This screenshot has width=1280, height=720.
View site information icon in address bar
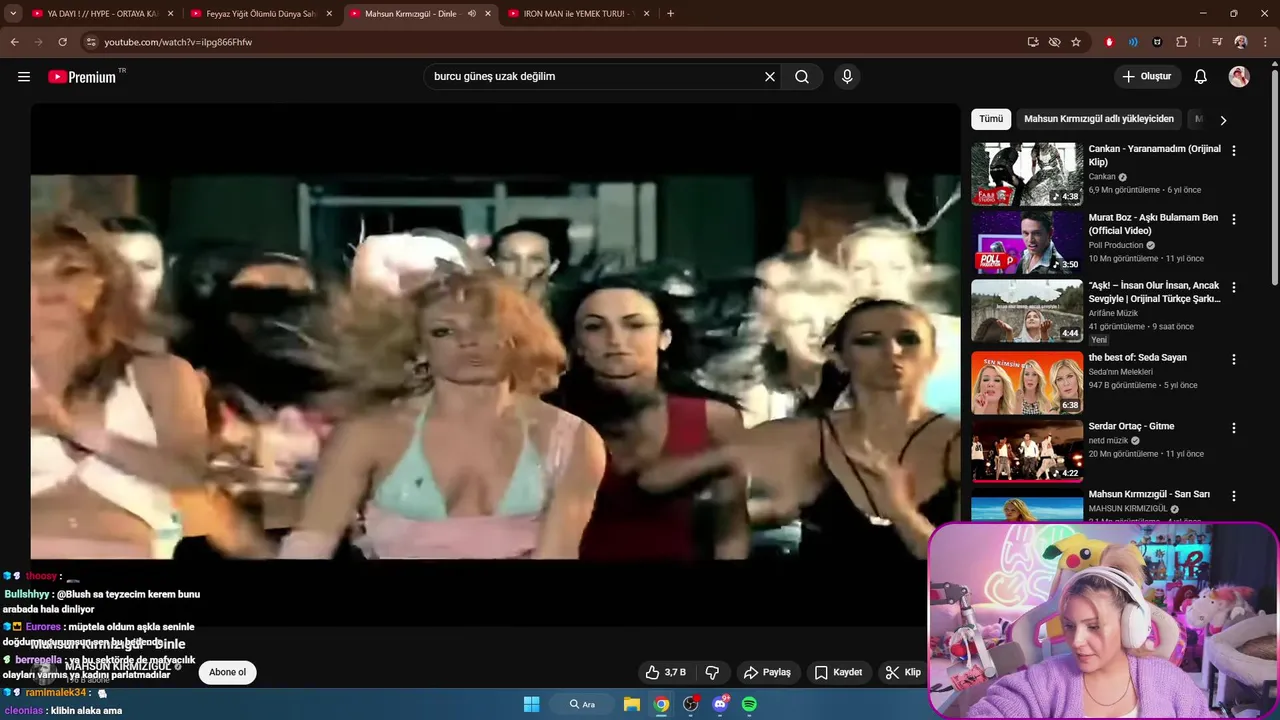pos(91,42)
